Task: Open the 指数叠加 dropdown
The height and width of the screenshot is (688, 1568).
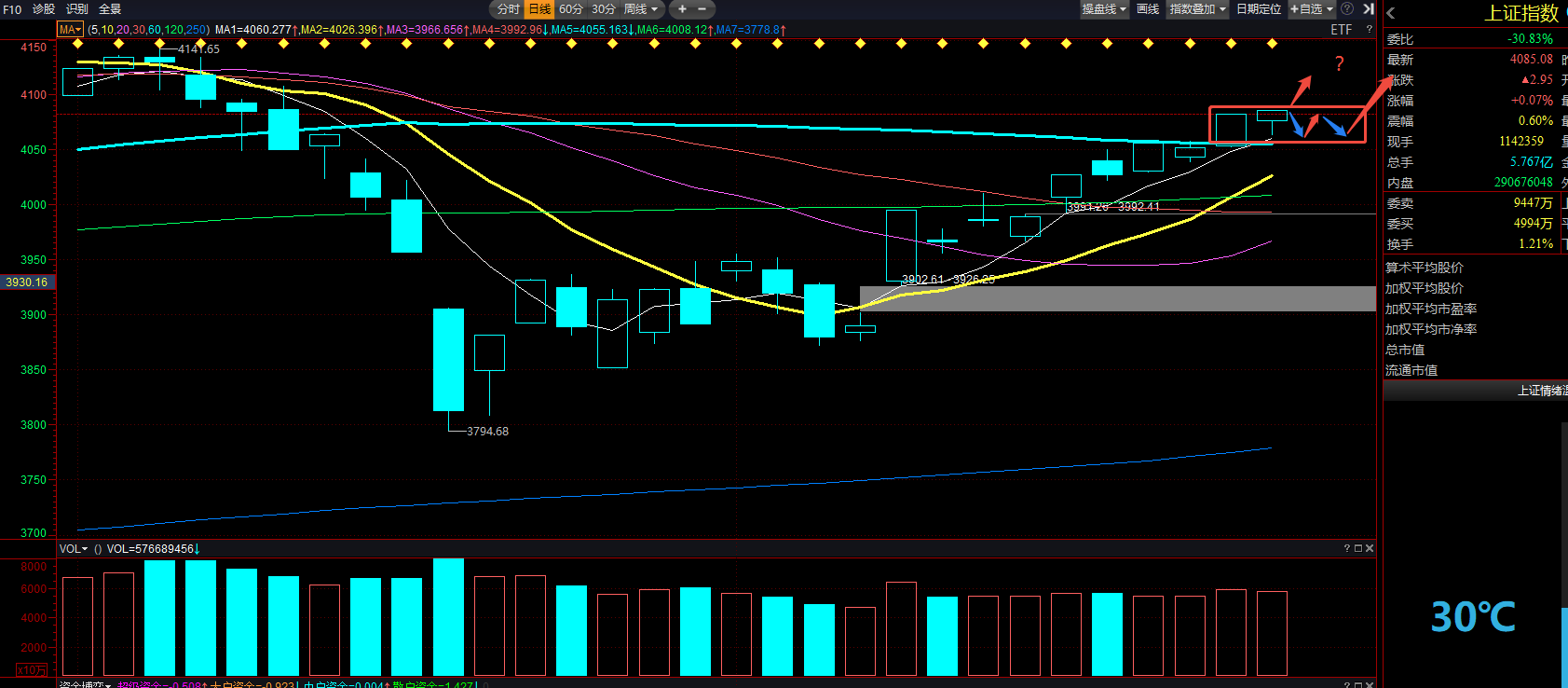Action: point(1198,9)
